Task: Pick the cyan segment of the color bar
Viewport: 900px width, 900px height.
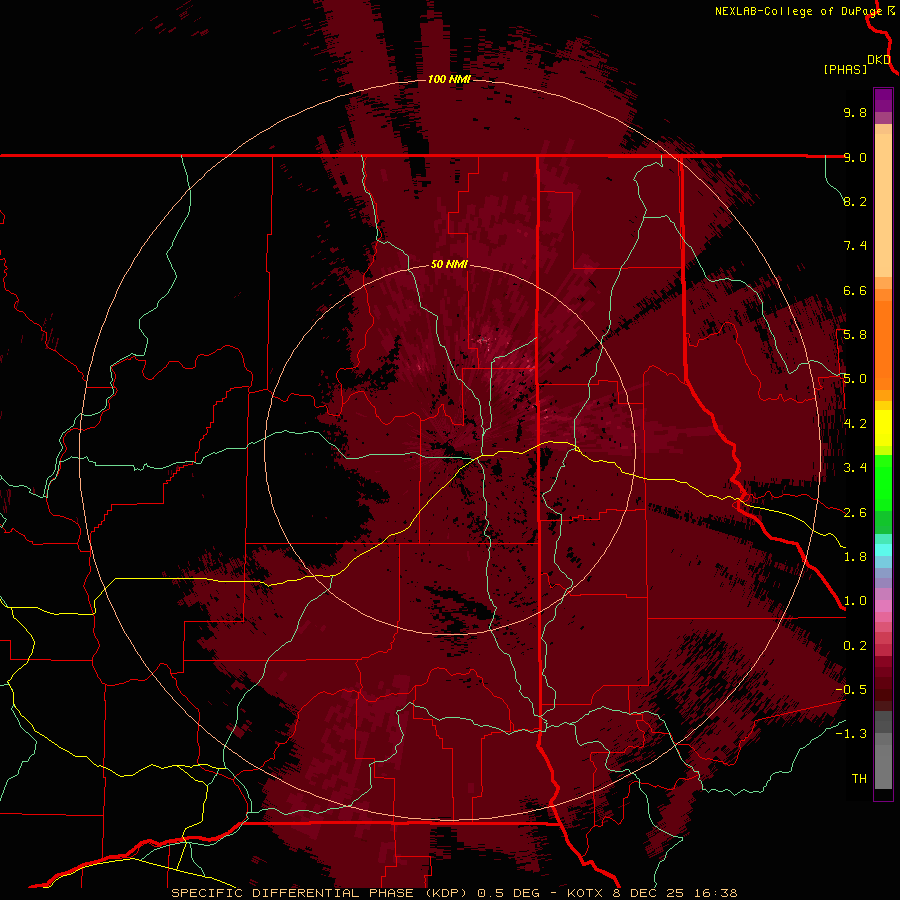Action: [883, 550]
